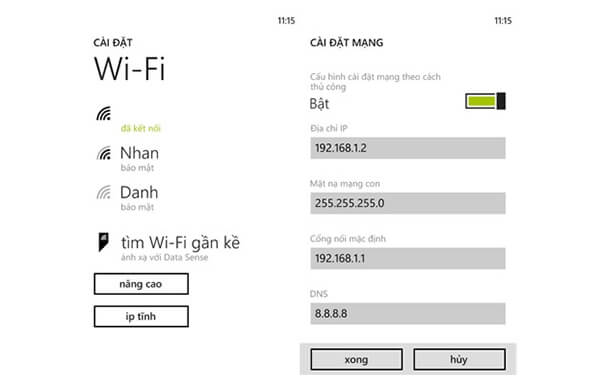600x388 pixels.
Task: Tap the clock on network settings screen
Action: point(503,21)
